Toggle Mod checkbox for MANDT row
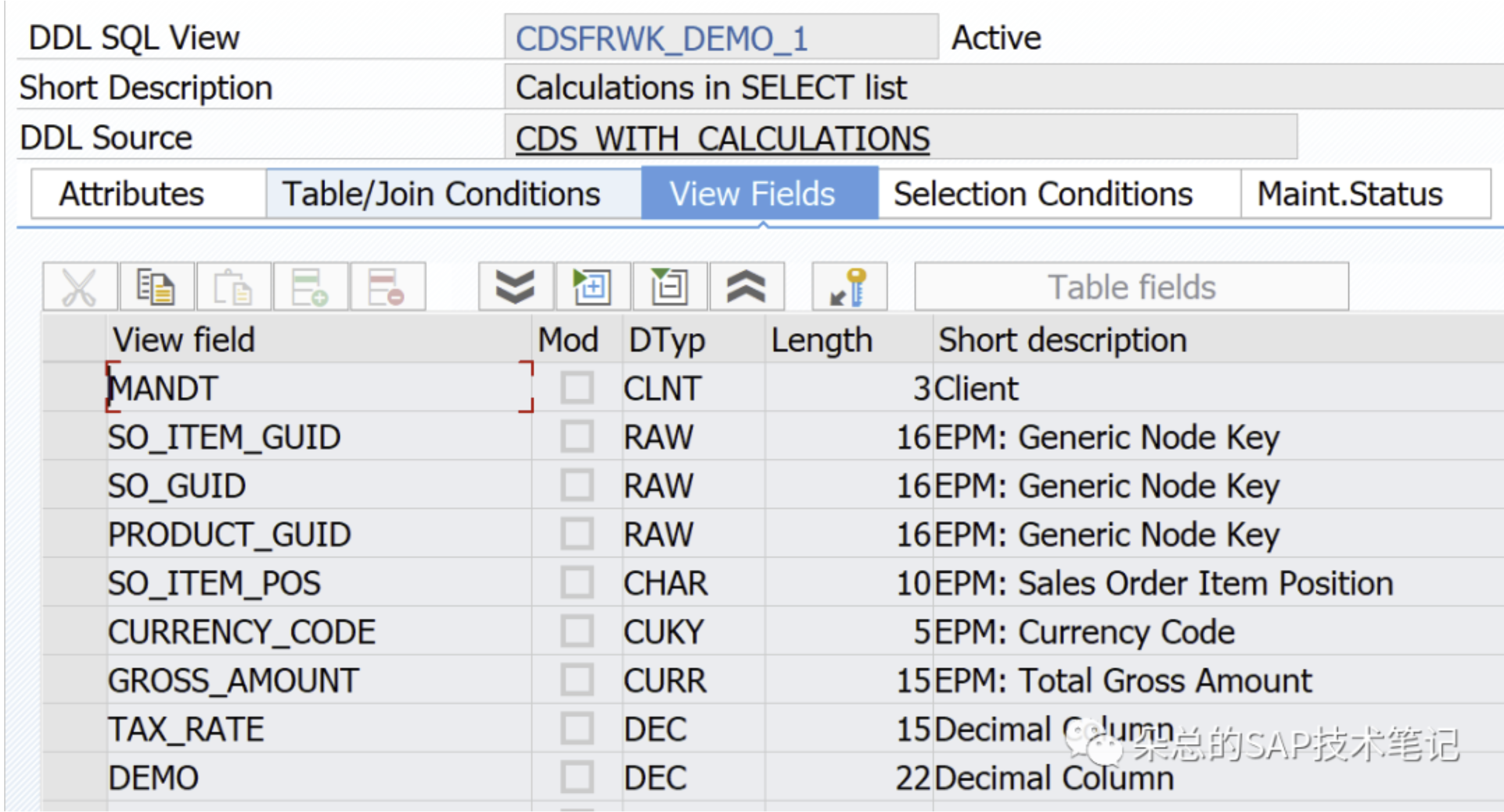Screen dimensions: 1504x812 click(x=577, y=388)
